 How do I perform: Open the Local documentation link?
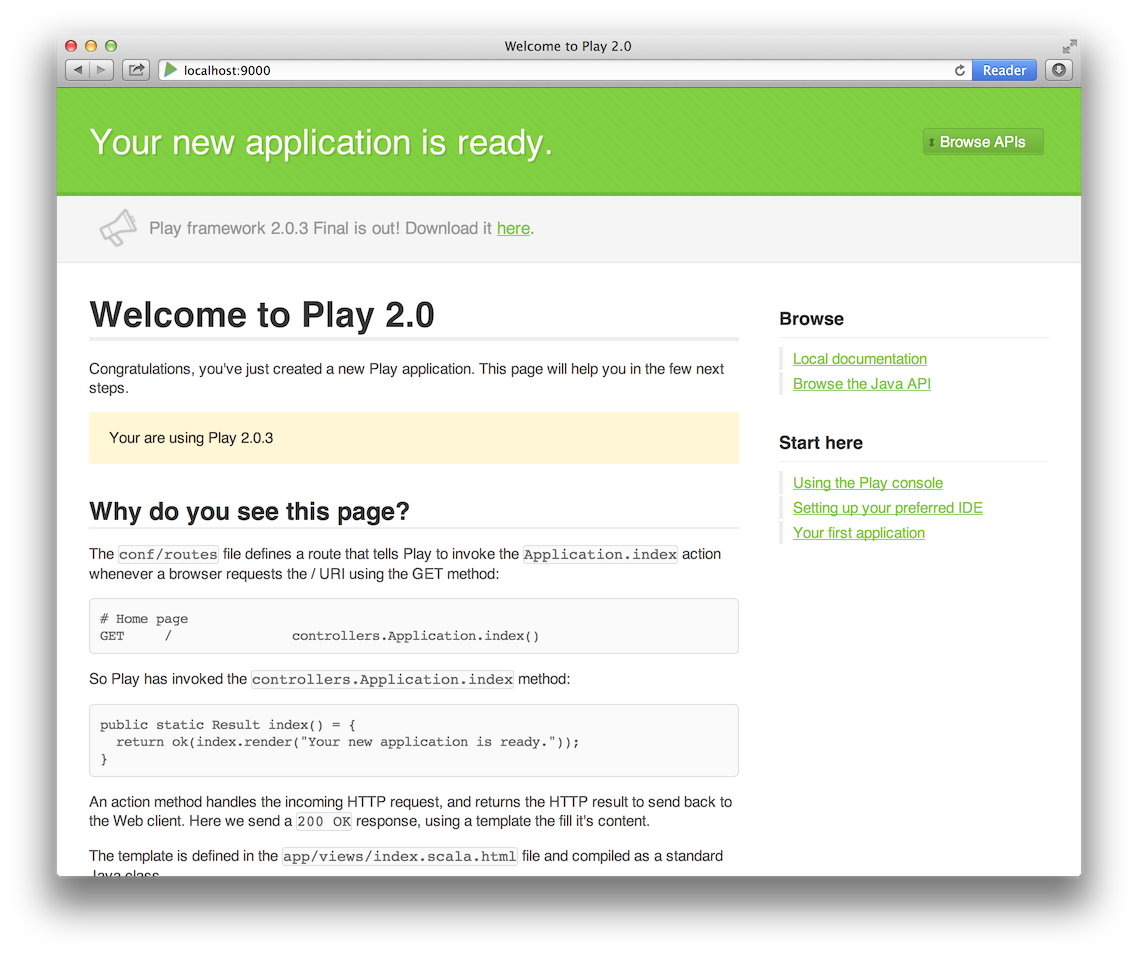[x=859, y=359]
